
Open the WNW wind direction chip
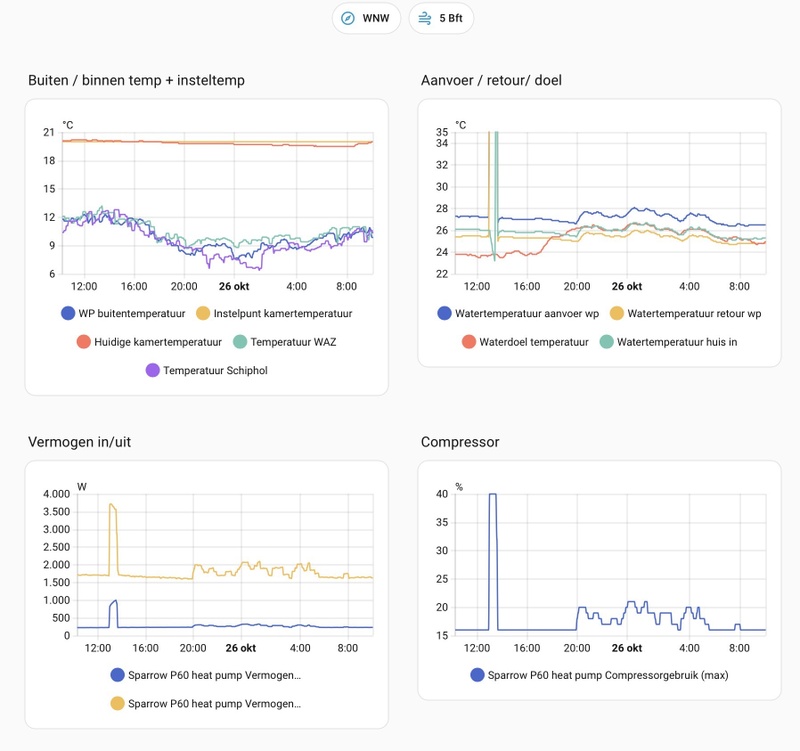(366, 19)
